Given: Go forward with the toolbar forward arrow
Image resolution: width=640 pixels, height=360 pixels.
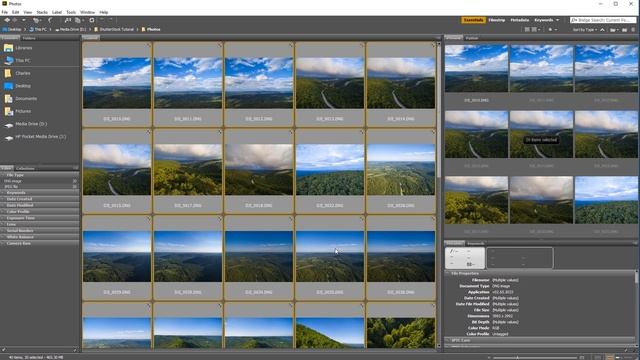Looking at the screenshot, I should (x=15, y=20).
